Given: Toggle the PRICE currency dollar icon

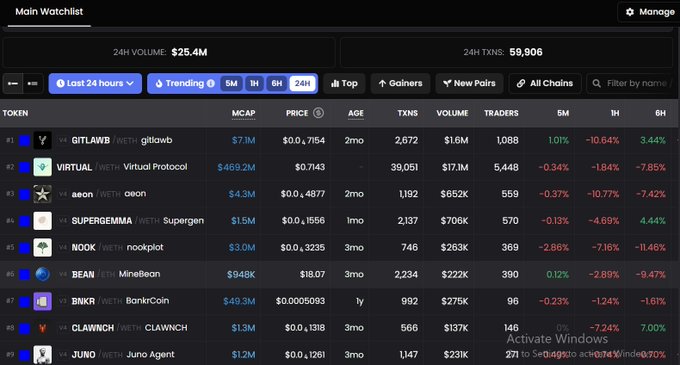Looking at the screenshot, I should tap(318, 113).
